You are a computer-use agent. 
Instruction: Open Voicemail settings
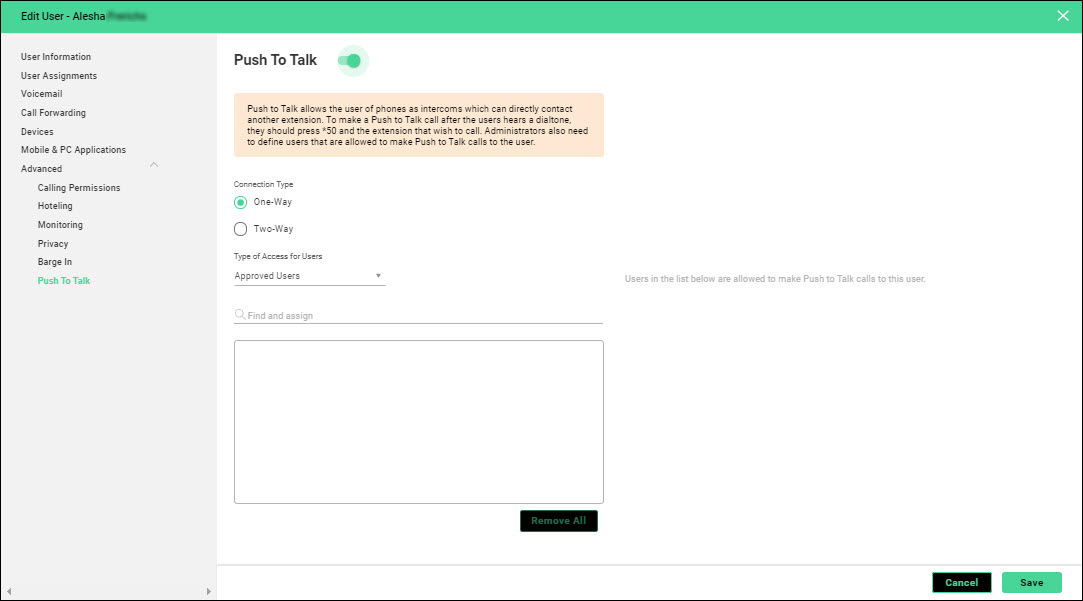tap(42, 94)
